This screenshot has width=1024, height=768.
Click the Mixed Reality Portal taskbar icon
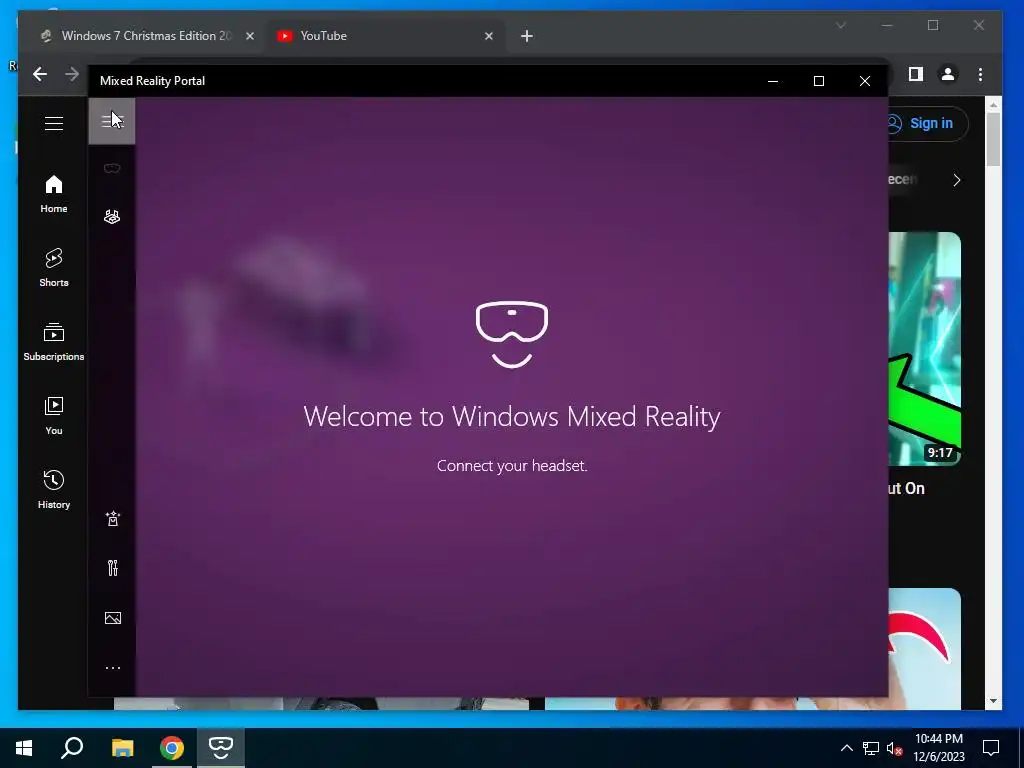tap(221, 748)
